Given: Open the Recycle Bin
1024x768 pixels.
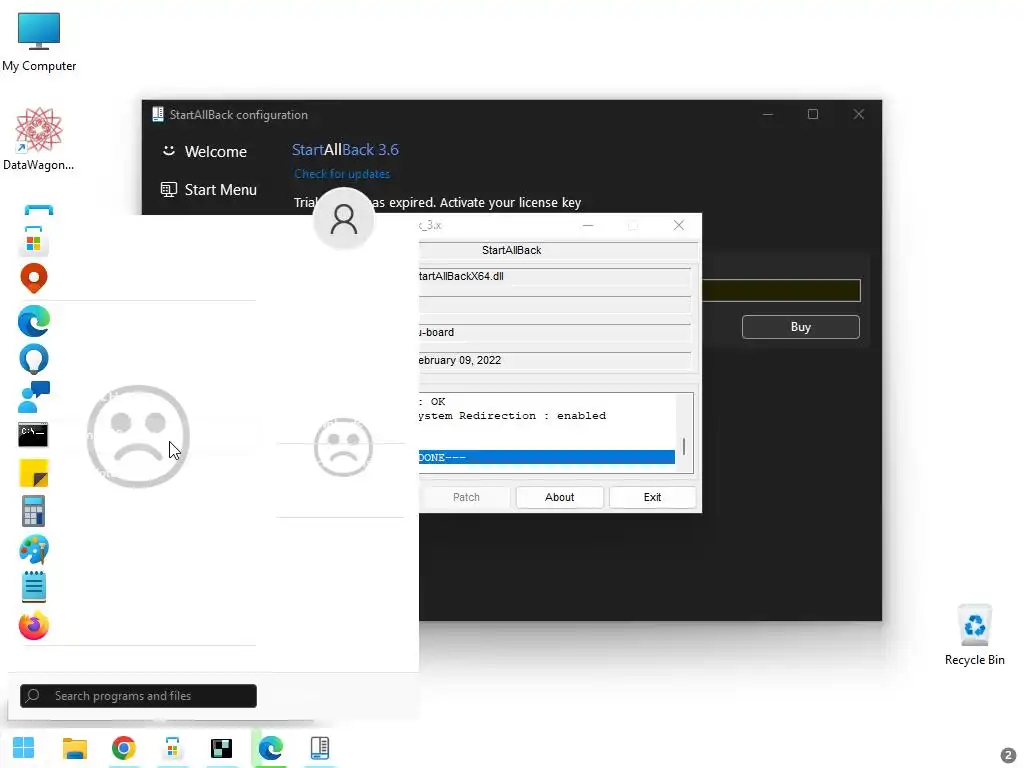Looking at the screenshot, I should [x=974, y=634].
